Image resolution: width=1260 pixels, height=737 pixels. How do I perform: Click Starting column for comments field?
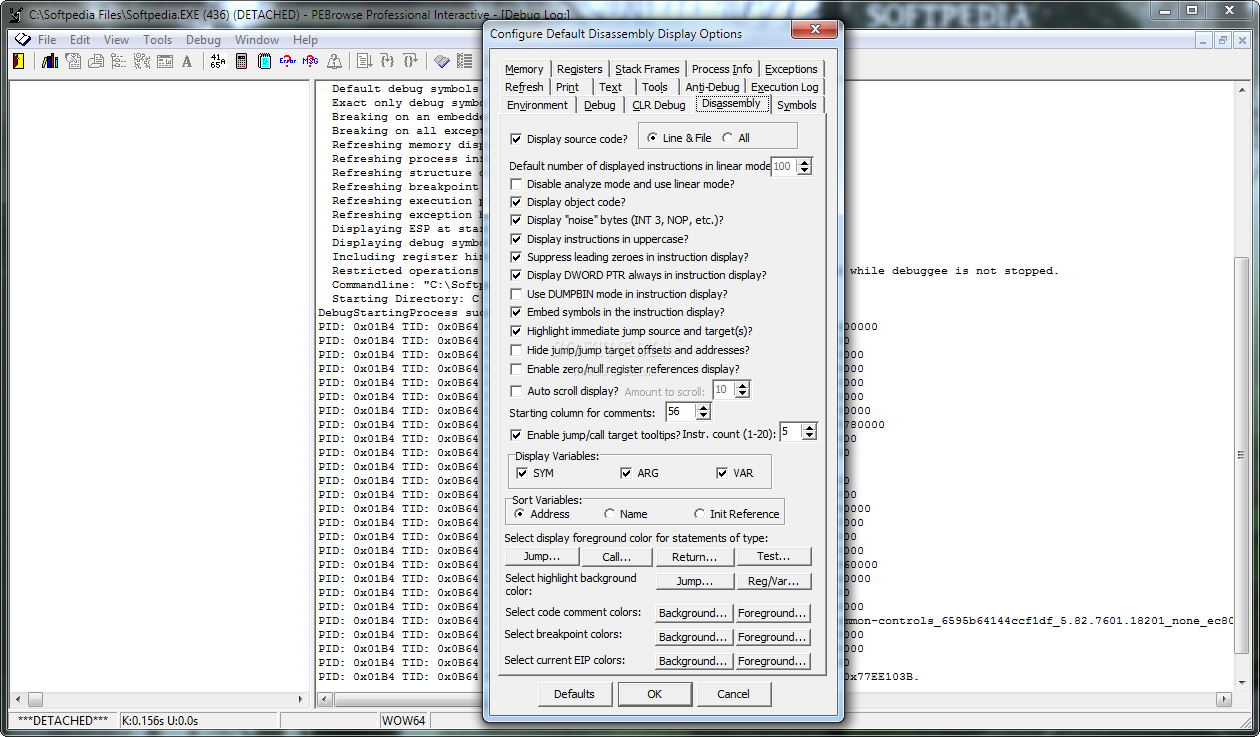pos(681,412)
